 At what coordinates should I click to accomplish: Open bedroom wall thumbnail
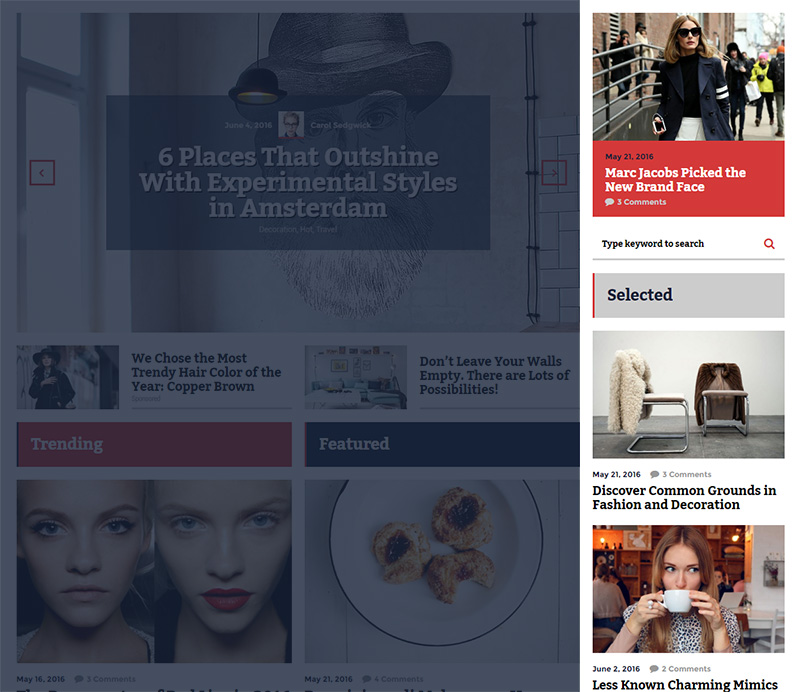click(x=356, y=377)
